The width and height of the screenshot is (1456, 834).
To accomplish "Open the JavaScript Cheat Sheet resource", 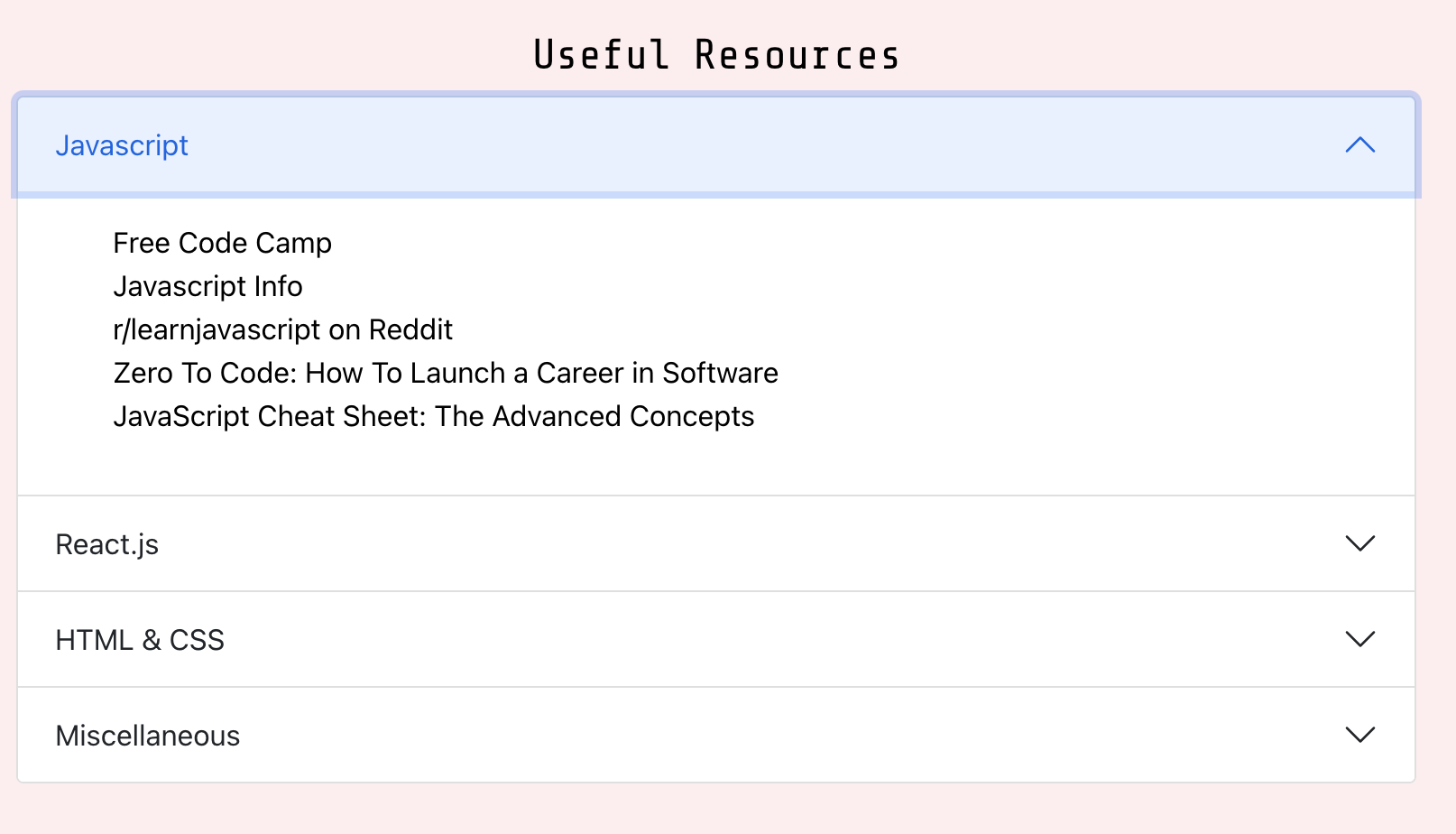I will point(434,416).
